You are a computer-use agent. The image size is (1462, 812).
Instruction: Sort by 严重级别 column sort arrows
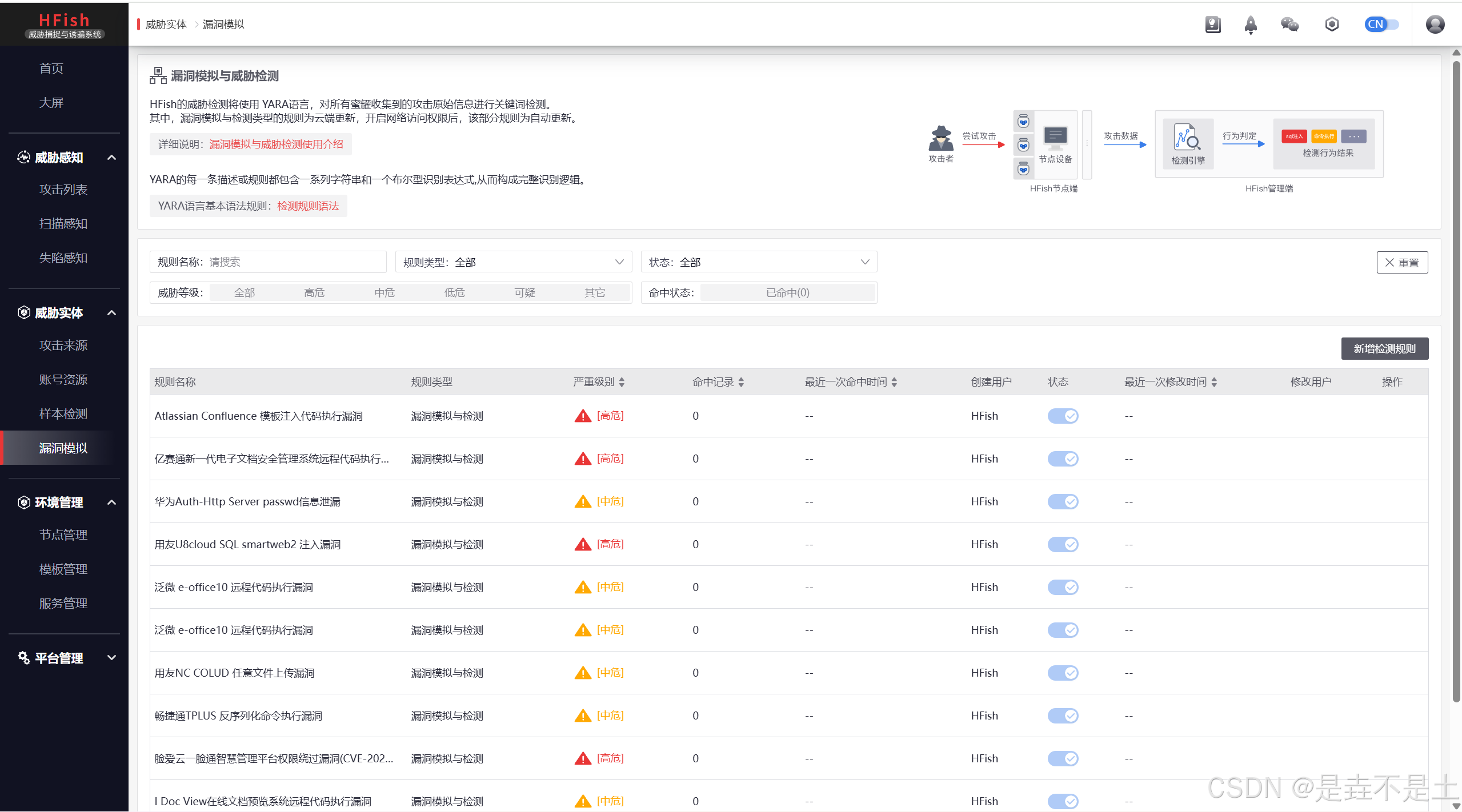click(622, 382)
